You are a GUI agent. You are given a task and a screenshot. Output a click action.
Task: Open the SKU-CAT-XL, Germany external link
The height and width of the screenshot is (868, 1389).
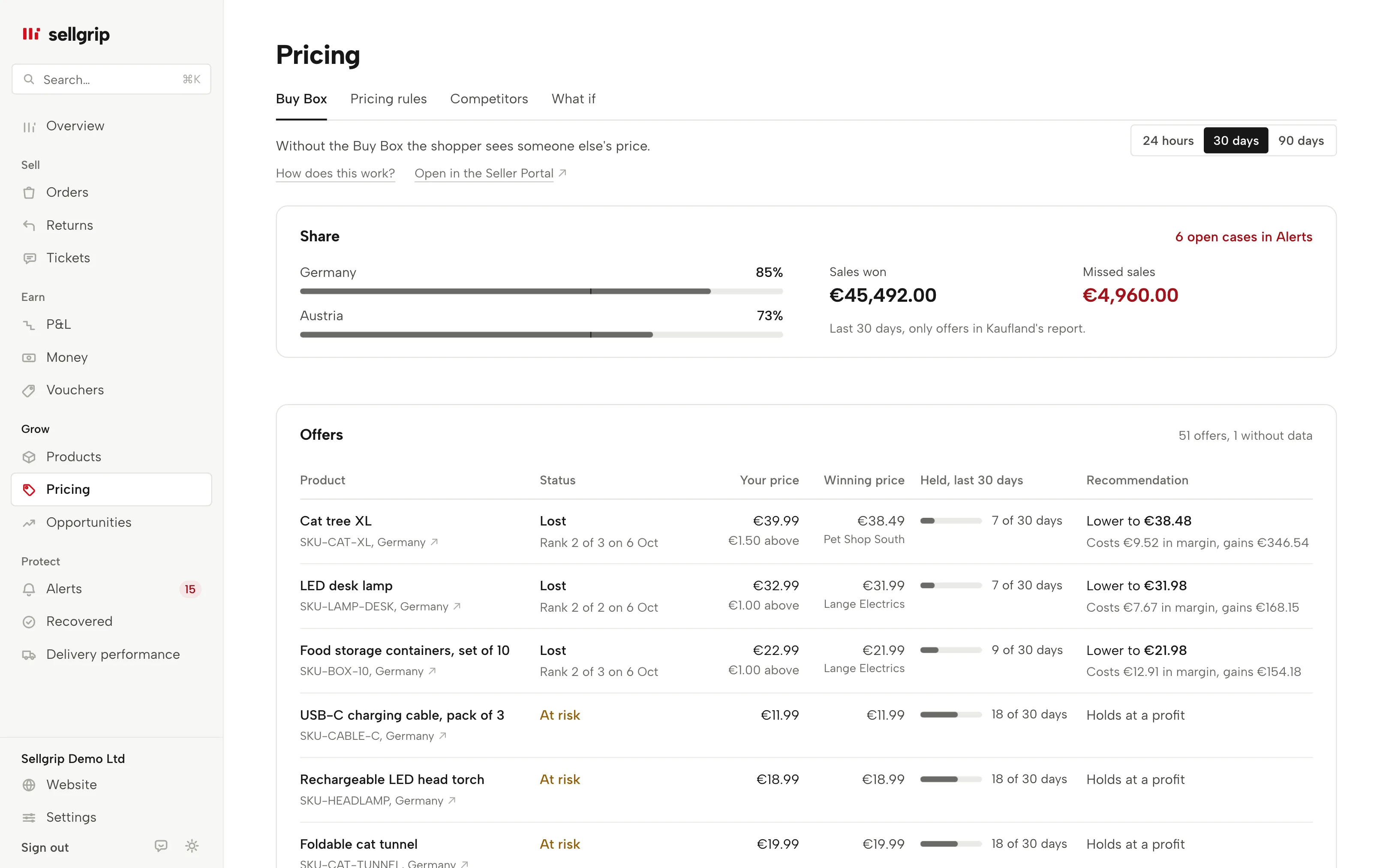[x=369, y=543]
